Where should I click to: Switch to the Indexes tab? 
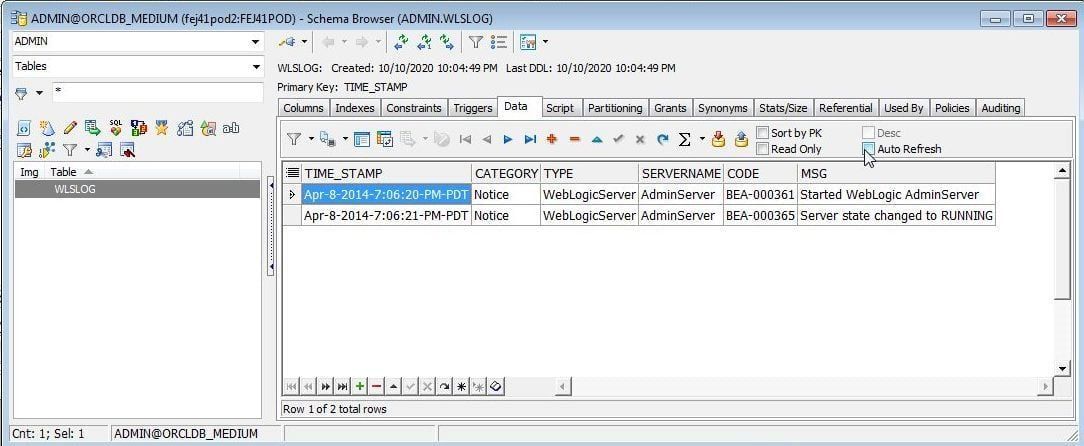pos(355,108)
